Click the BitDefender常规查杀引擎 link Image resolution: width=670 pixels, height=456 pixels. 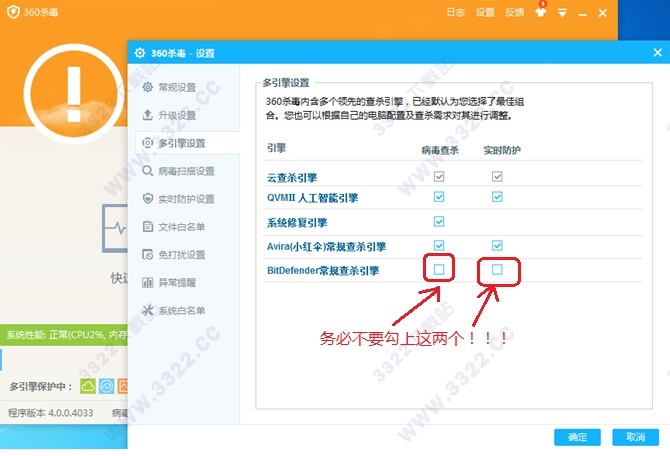323,271
